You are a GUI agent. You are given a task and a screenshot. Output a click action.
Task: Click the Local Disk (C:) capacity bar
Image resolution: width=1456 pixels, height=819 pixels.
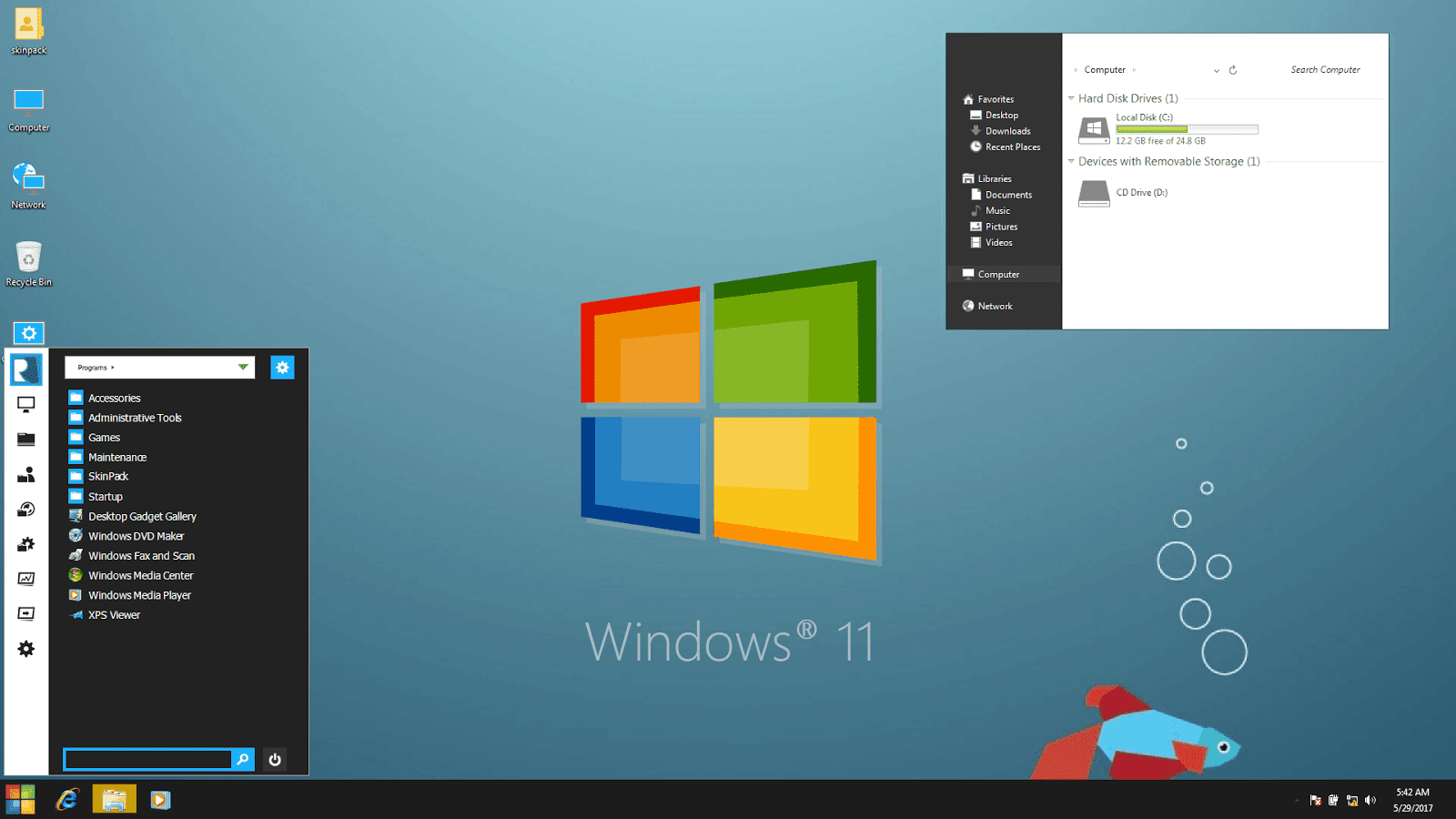click(x=1187, y=129)
